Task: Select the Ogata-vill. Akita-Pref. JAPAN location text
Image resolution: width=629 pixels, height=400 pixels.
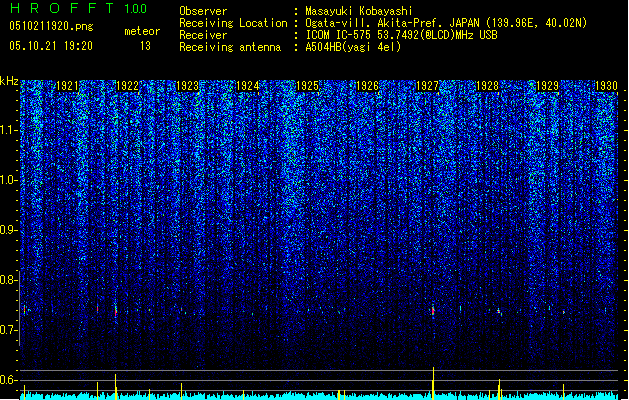Action: (x=446, y=23)
